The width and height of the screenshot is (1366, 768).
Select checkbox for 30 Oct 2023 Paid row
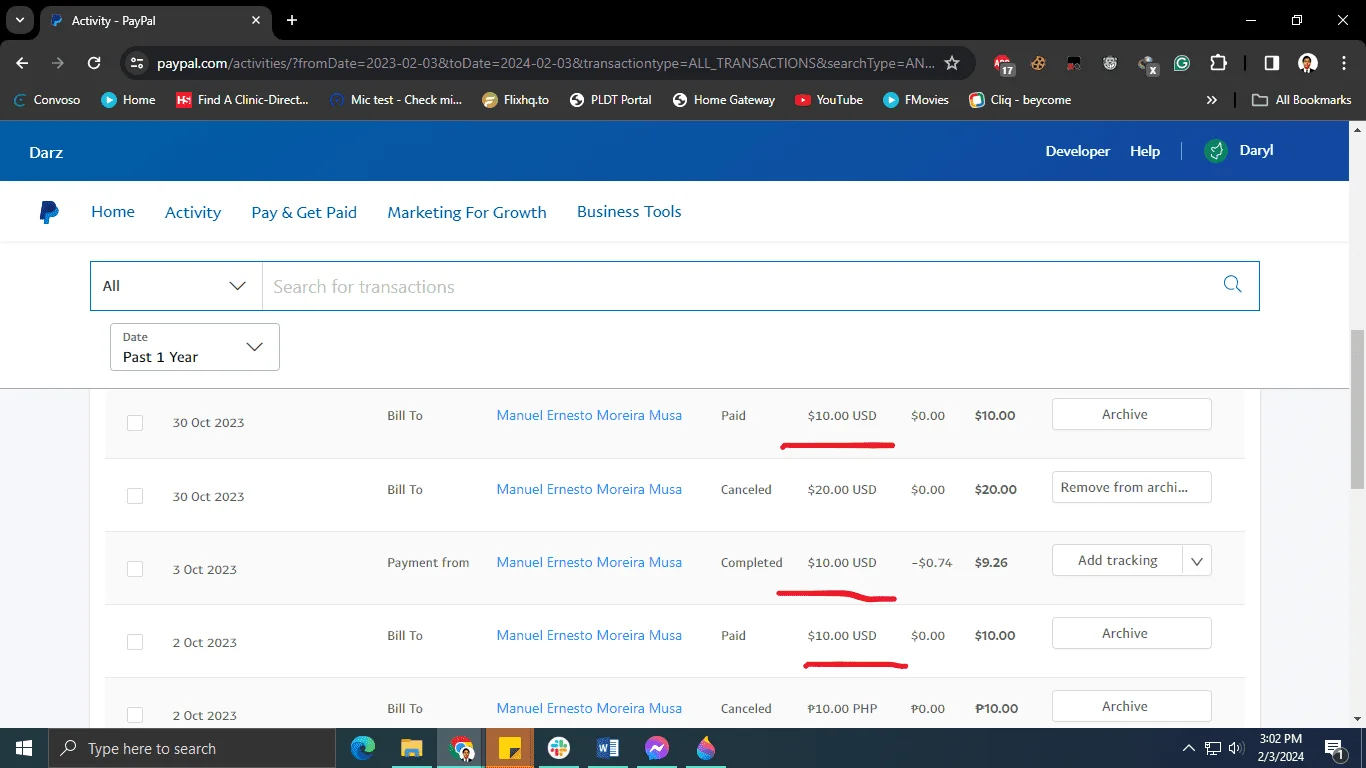pos(135,423)
